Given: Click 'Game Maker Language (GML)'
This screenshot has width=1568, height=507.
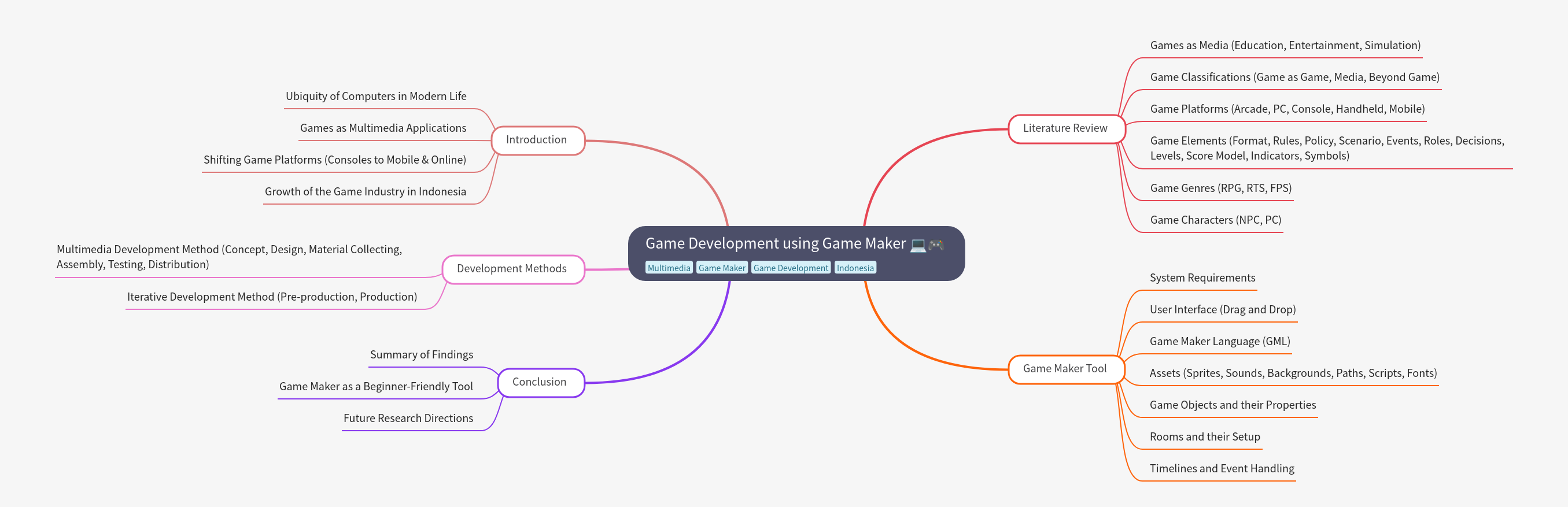Looking at the screenshot, I should pos(1220,341).
